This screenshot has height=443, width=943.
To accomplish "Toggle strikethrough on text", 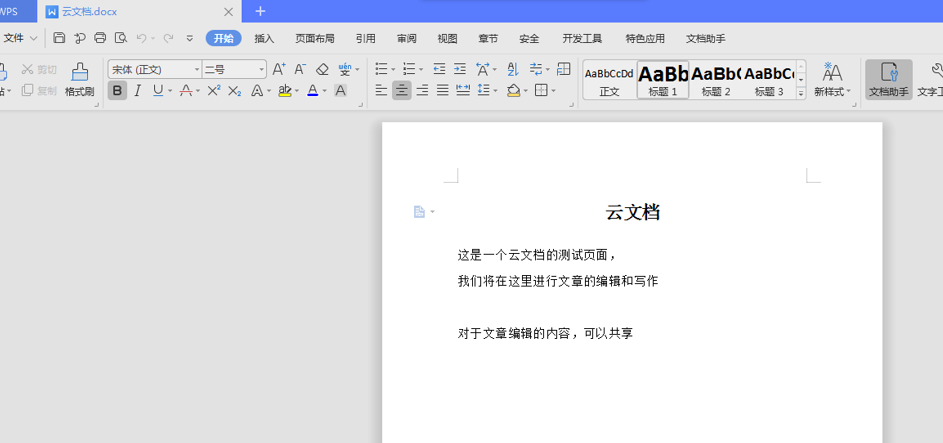I will (x=186, y=91).
